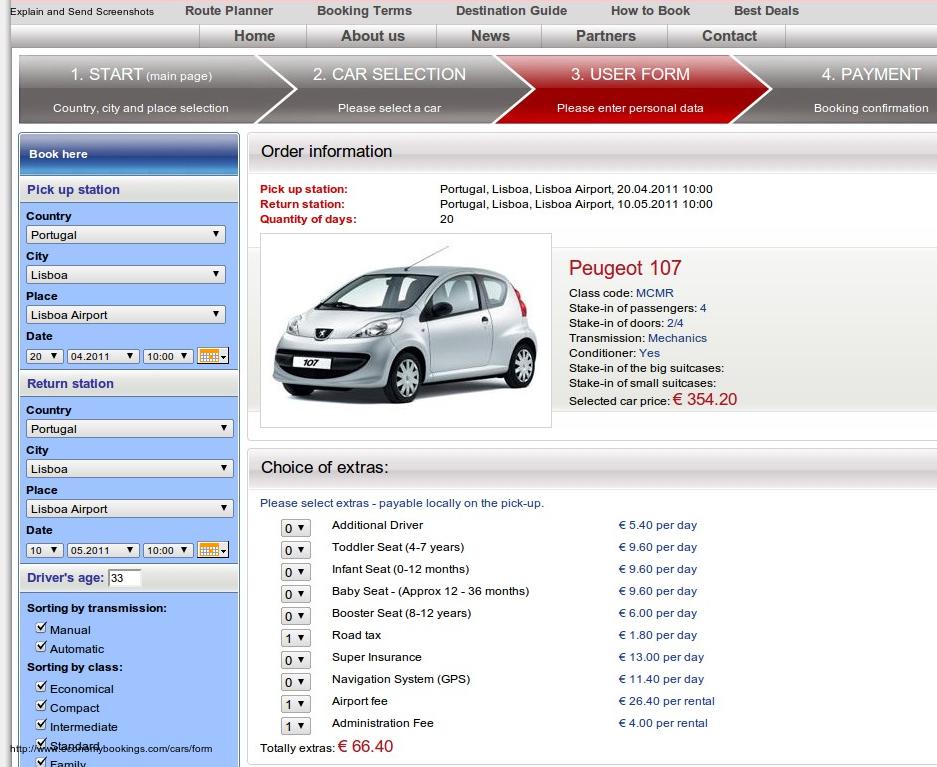
Task: Click the total extras amount € 66.40
Action: (365, 746)
